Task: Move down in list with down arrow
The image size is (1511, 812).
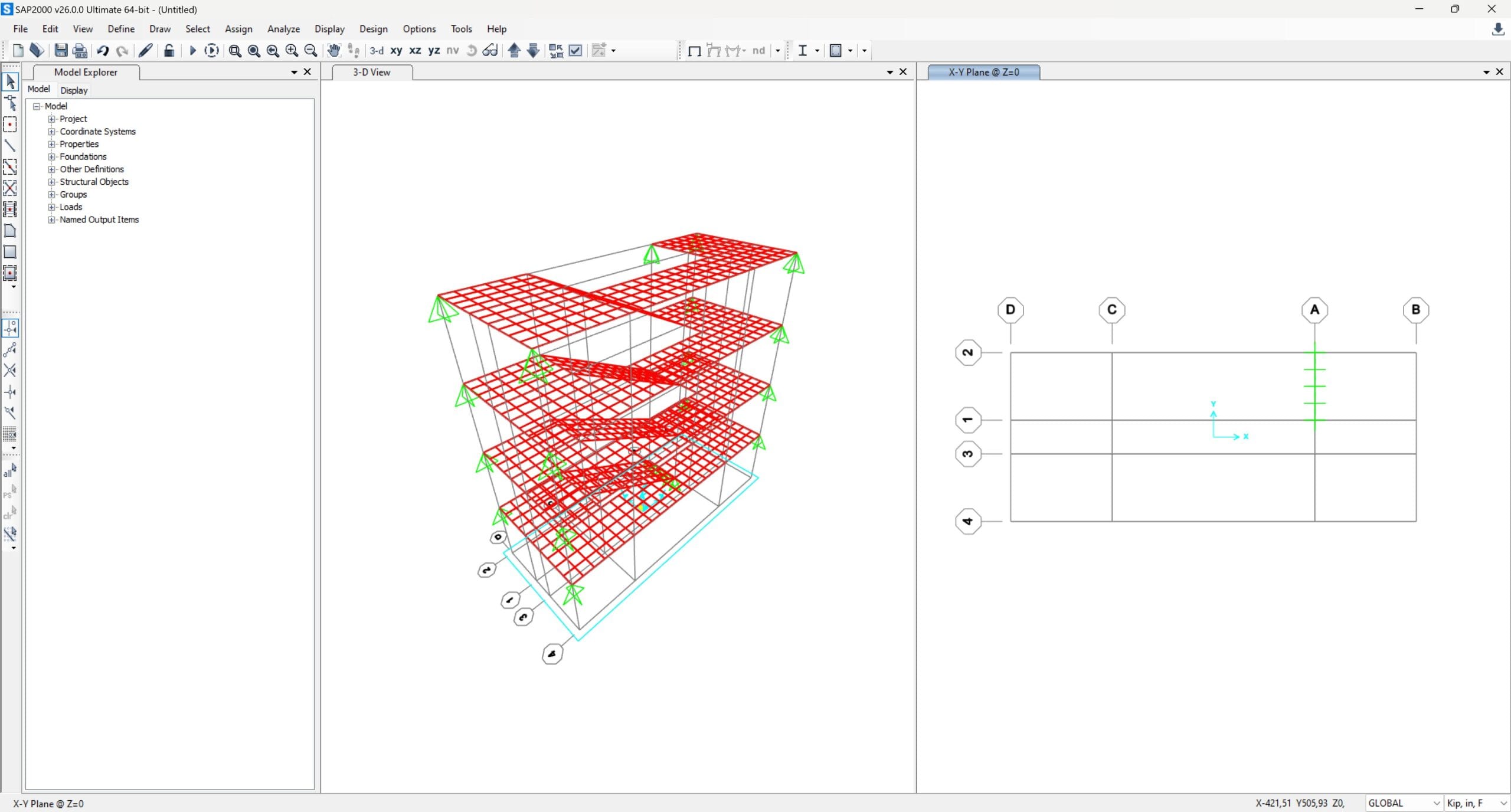Action: pos(533,51)
